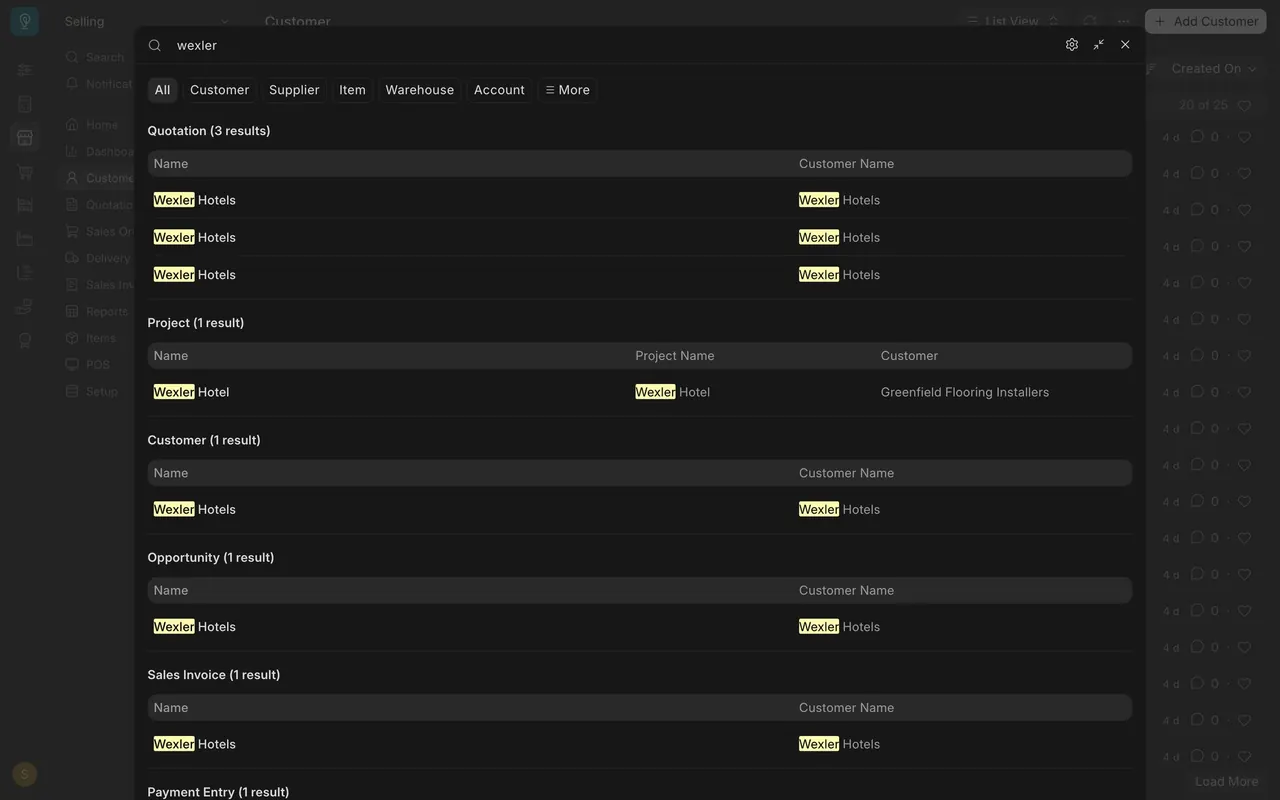Open the 'Wexler Hotel' project result name
The width and height of the screenshot is (1280, 800).
[192, 392]
